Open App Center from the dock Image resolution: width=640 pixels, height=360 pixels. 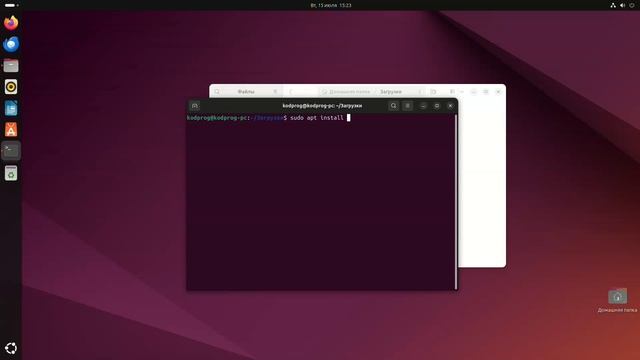pyautogui.click(x=11, y=129)
